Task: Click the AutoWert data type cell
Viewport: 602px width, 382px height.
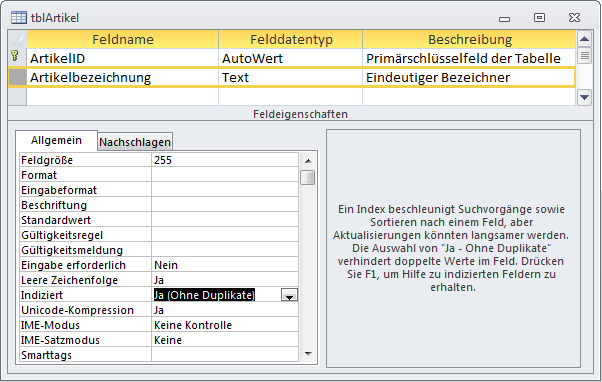Action: pyautogui.click(x=291, y=58)
